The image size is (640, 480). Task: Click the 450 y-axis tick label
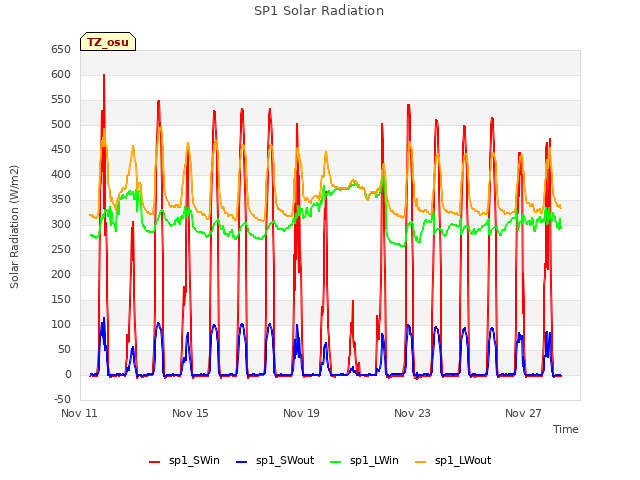(x=61, y=150)
